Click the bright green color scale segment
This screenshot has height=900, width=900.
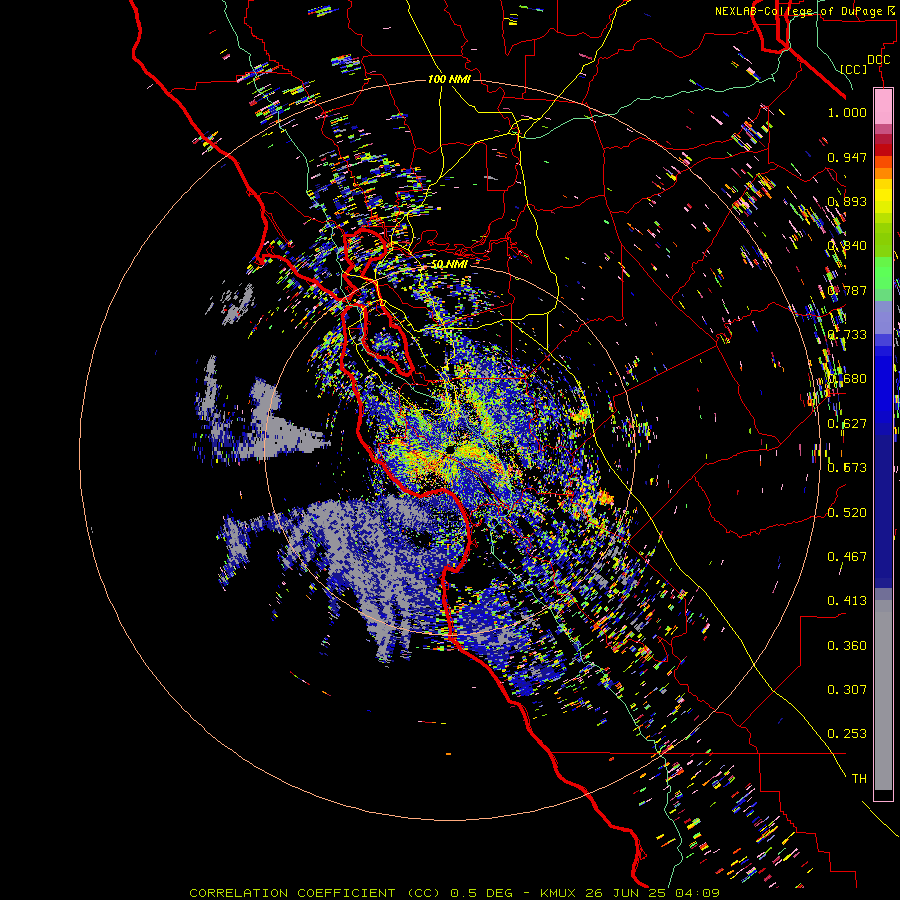pos(883,272)
